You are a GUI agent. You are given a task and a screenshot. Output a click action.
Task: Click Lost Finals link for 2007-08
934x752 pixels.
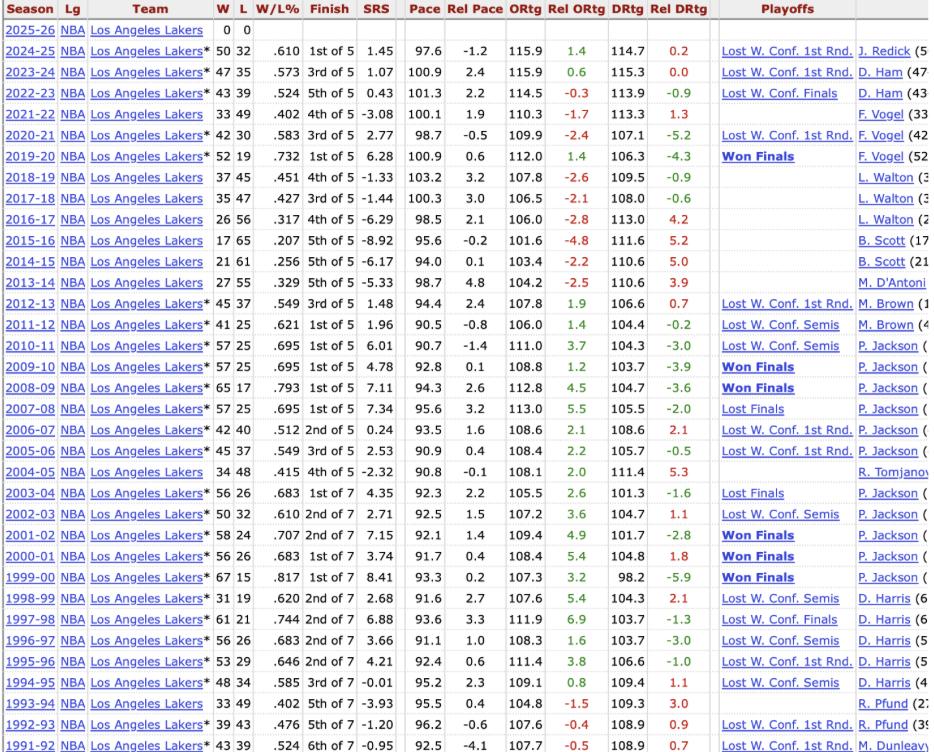[x=752, y=409]
